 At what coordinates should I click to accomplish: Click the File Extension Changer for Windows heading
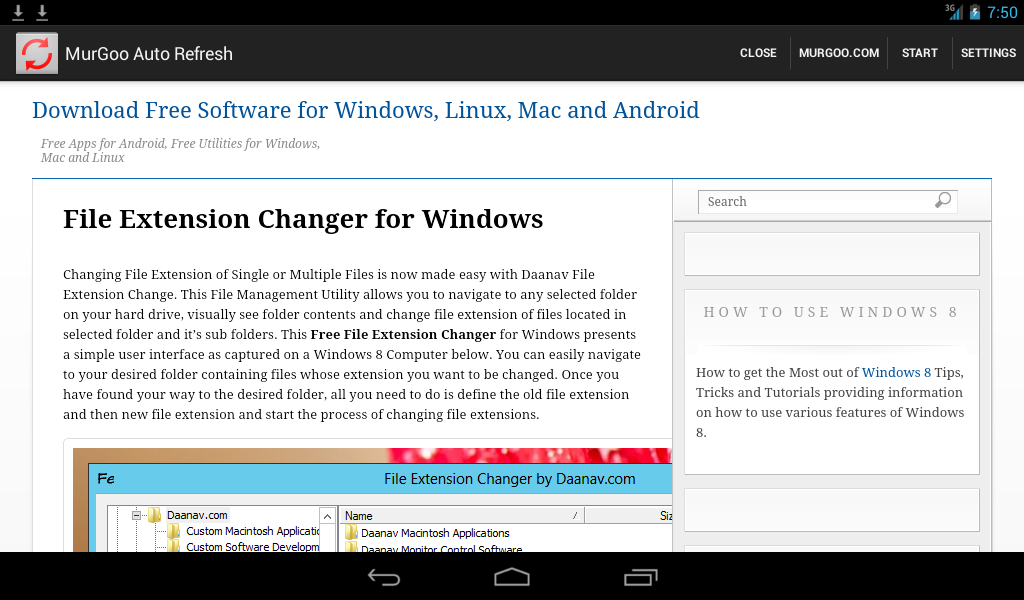tap(303, 219)
